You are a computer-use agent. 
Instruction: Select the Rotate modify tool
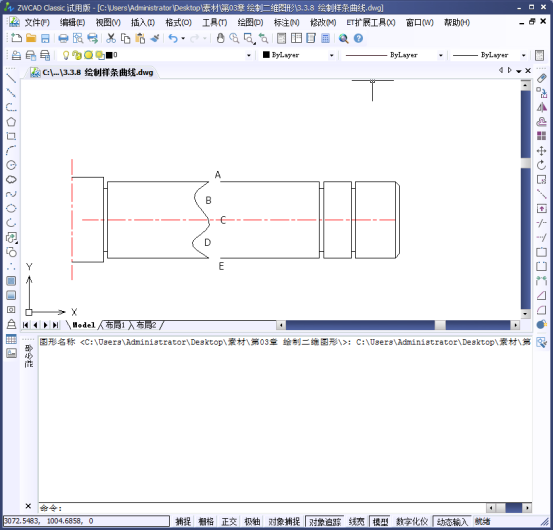click(x=541, y=165)
